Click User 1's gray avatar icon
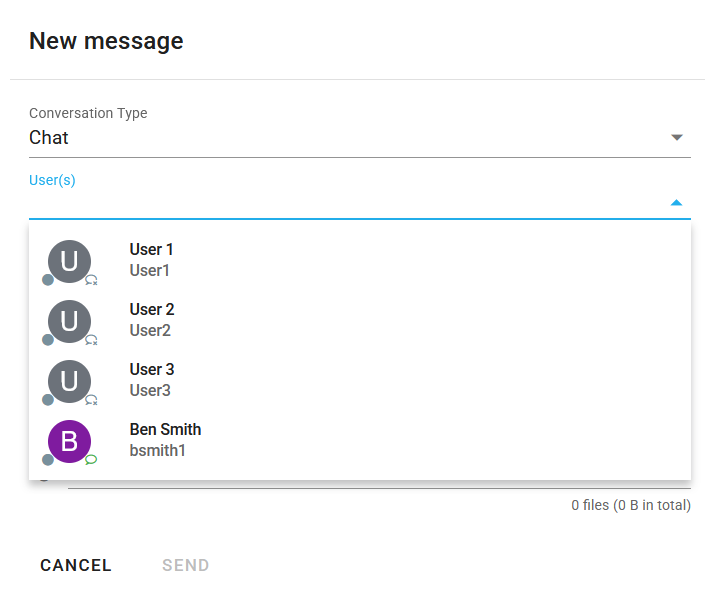This screenshot has width=705, height=595. click(69, 261)
